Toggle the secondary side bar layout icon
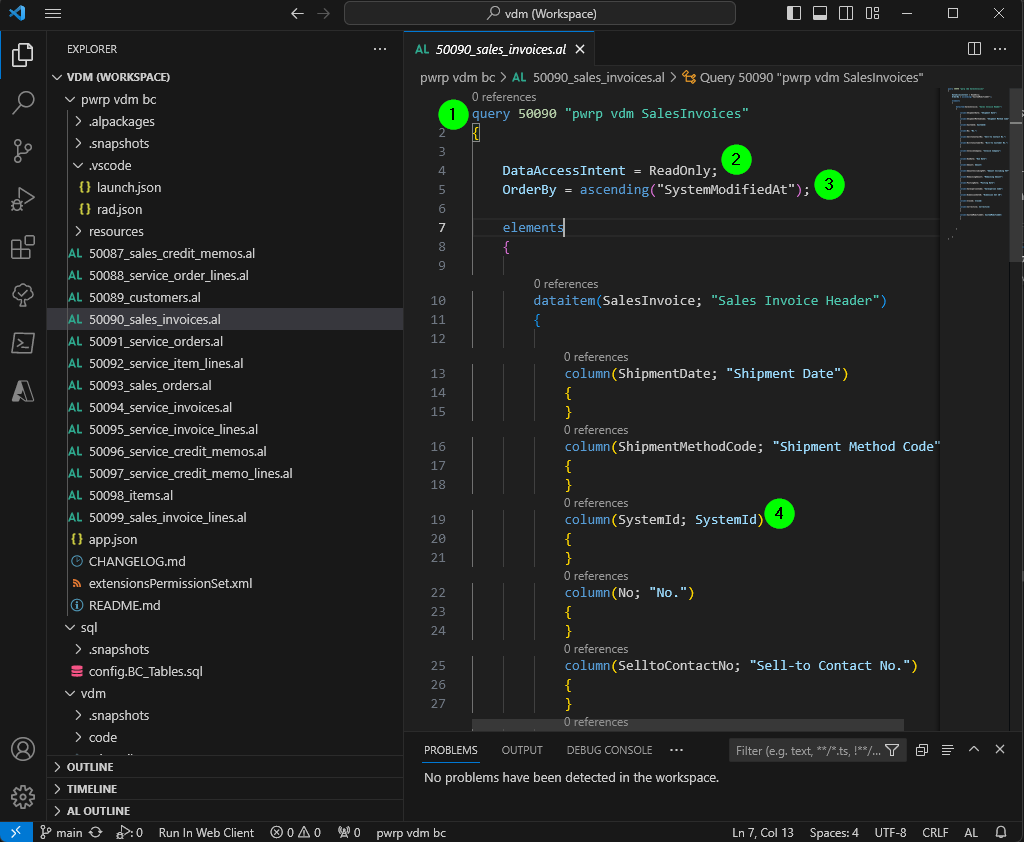Screen dimensions: 1024x842 (x=846, y=13)
